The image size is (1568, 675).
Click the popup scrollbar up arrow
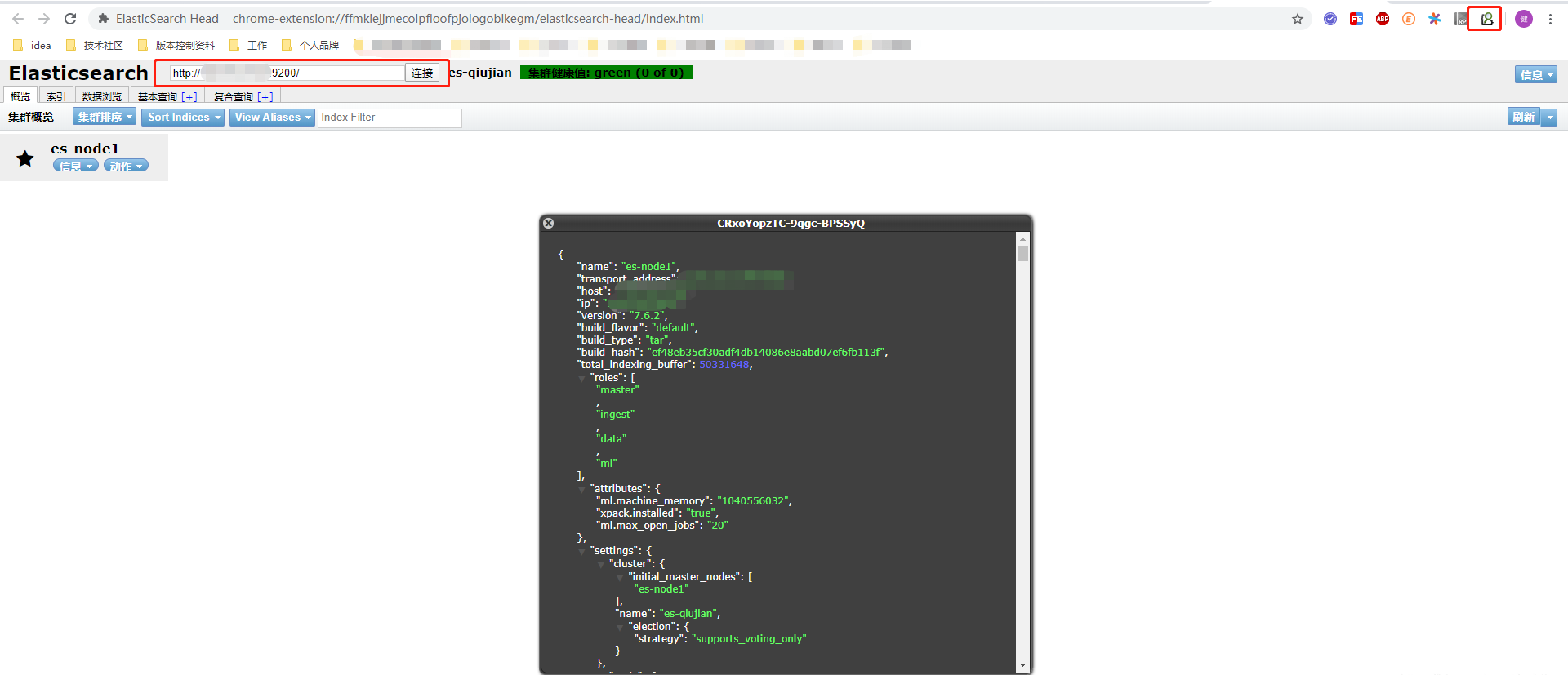click(1022, 239)
